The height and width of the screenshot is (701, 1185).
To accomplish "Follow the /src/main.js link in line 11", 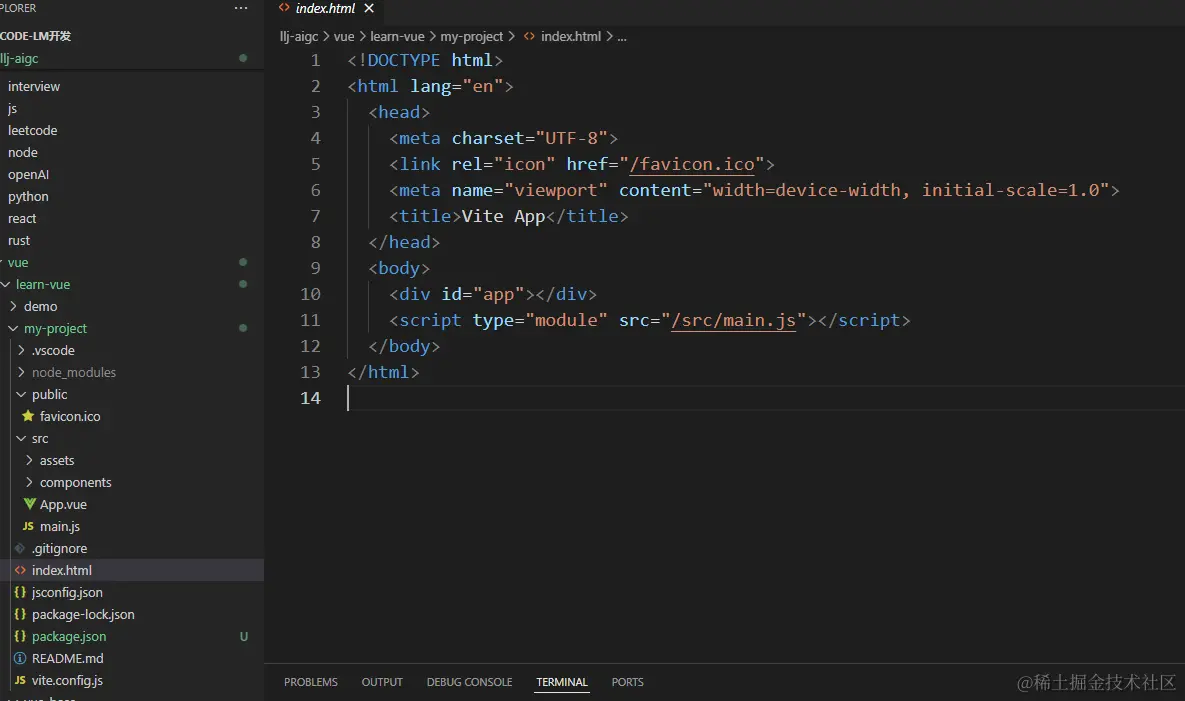I will (733, 320).
